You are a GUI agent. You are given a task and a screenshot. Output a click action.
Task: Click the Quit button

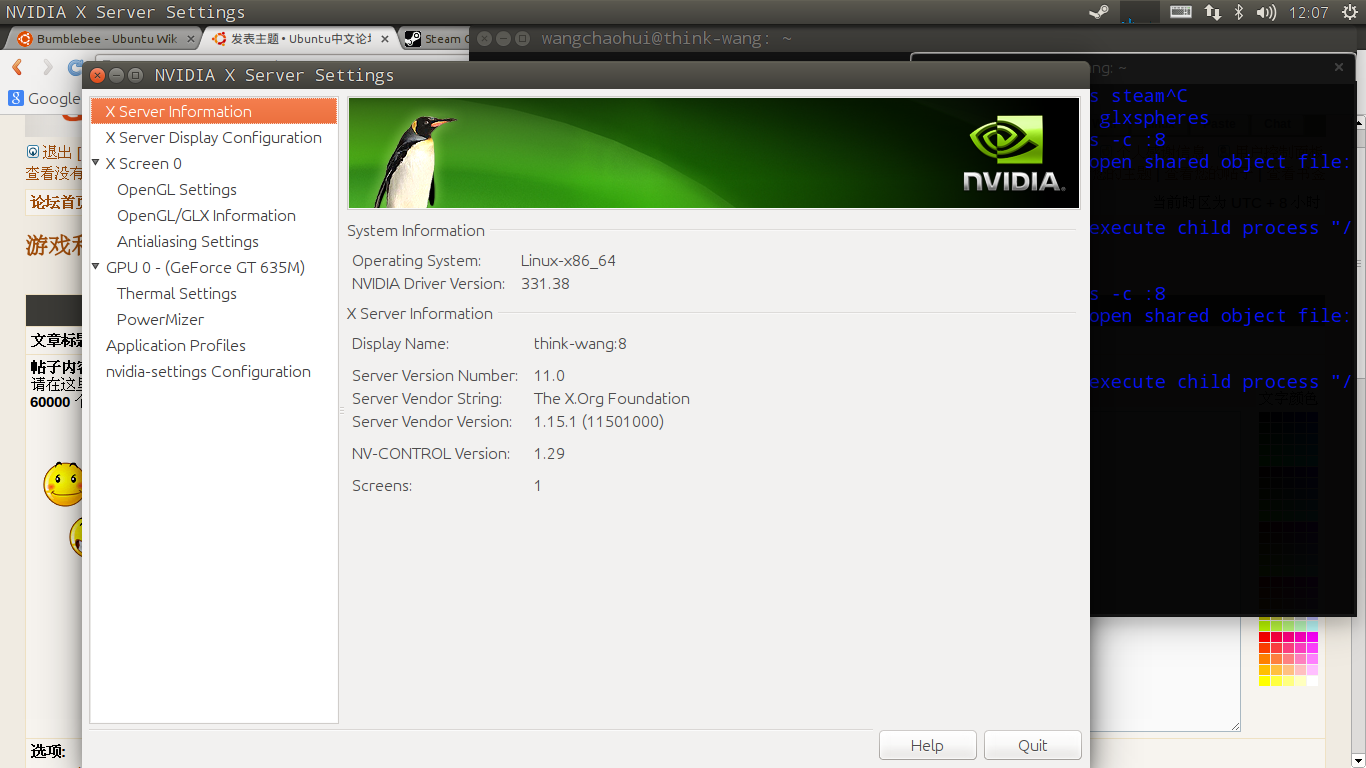pyautogui.click(x=1033, y=745)
